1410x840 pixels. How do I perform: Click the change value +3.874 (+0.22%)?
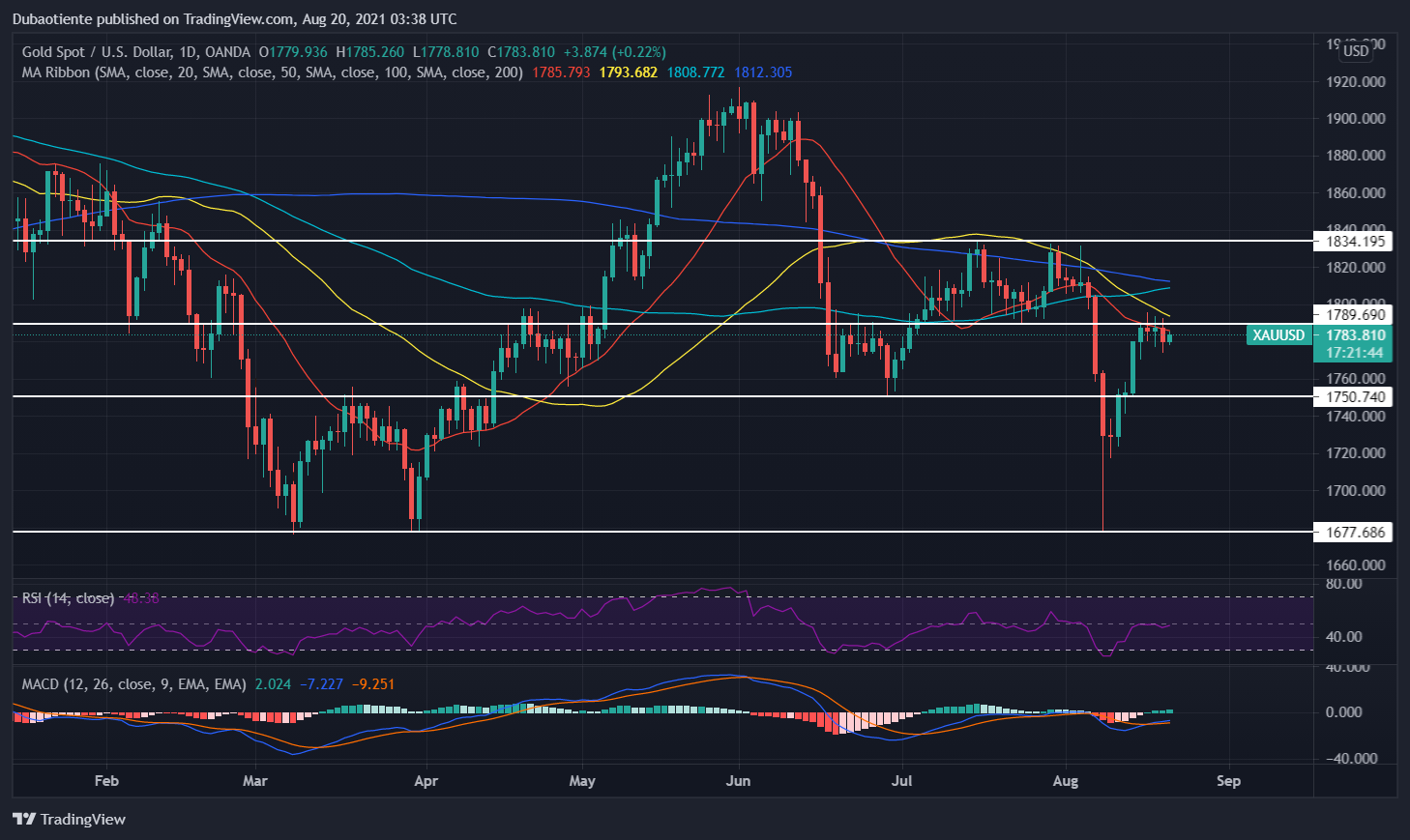tap(615, 52)
